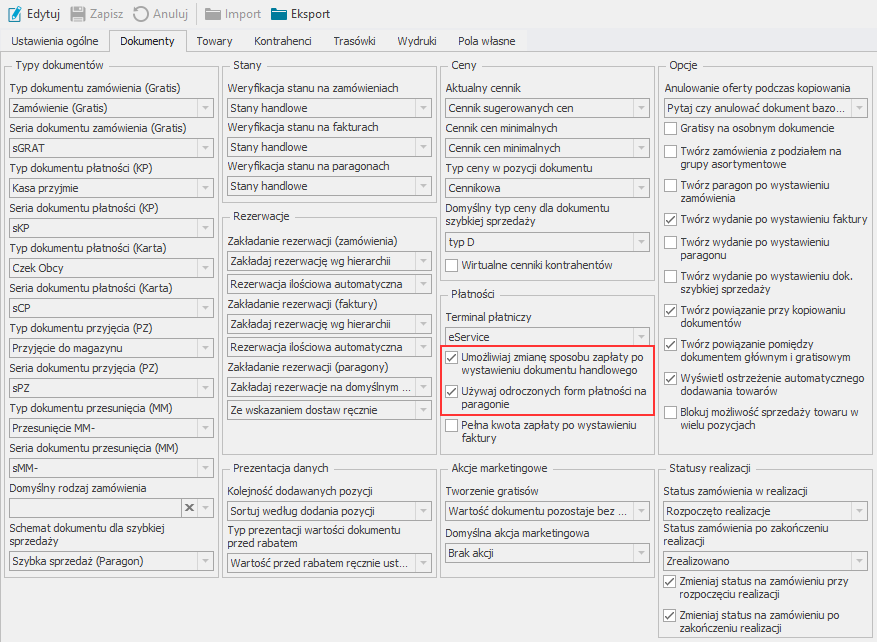Open the Terminal płatniczy eService dropdown

tap(641, 338)
